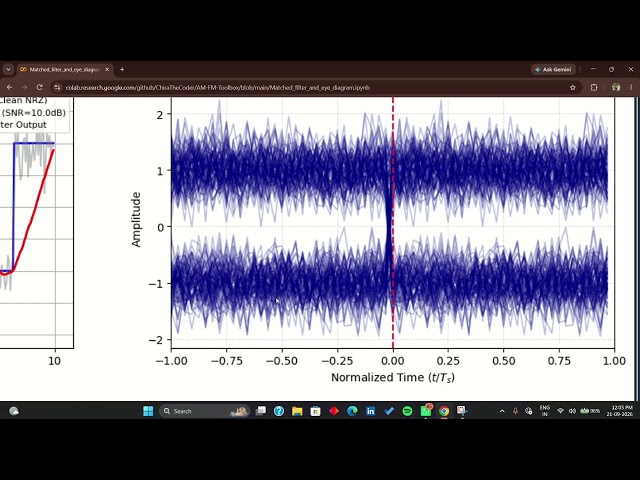
Task: Click the Amplitude axis label
Action: click(136, 220)
